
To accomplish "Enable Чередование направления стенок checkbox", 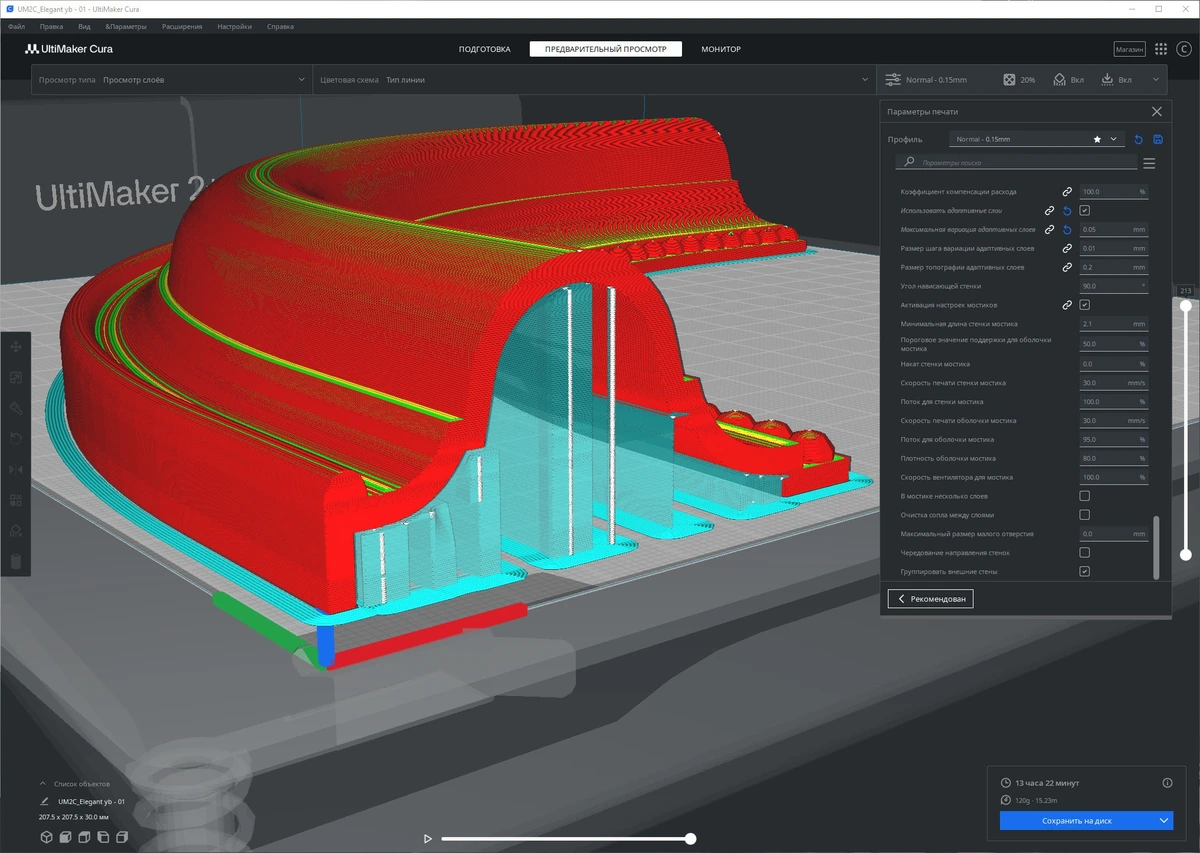I will pyautogui.click(x=1085, y=552).
